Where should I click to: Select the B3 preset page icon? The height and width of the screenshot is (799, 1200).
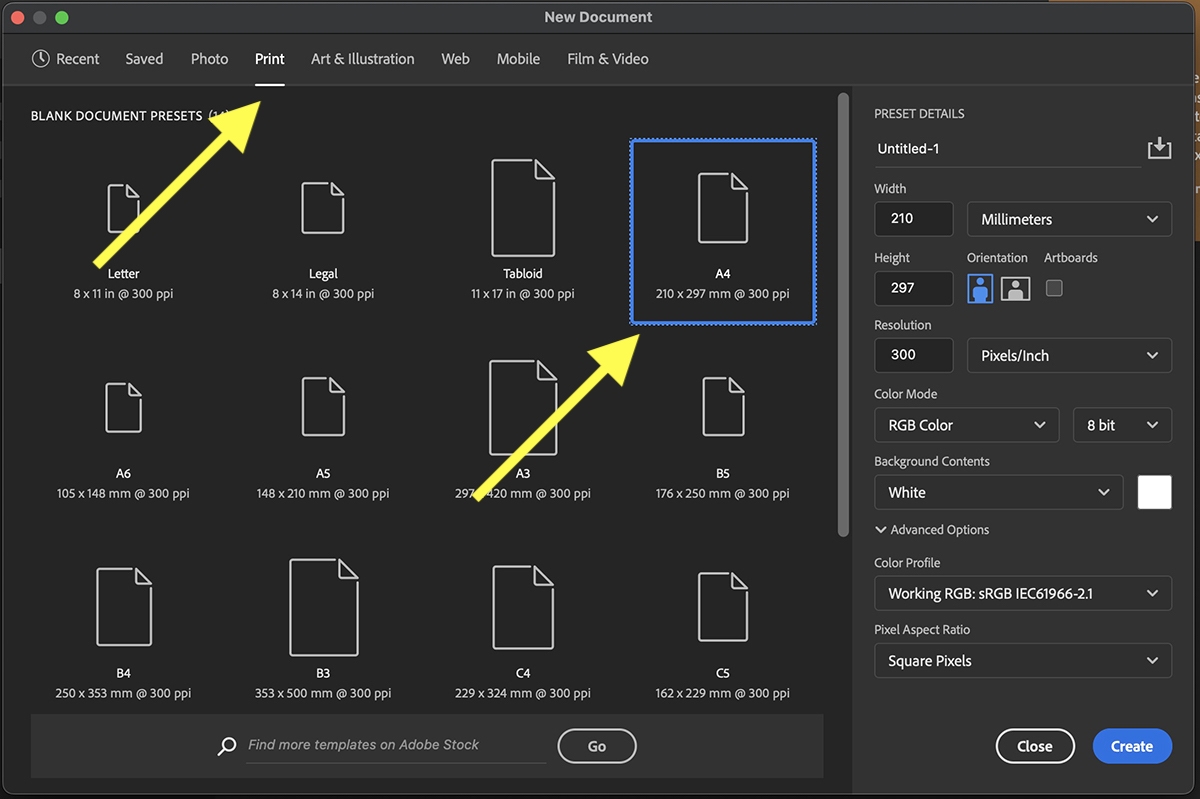(x=323, y=607)
